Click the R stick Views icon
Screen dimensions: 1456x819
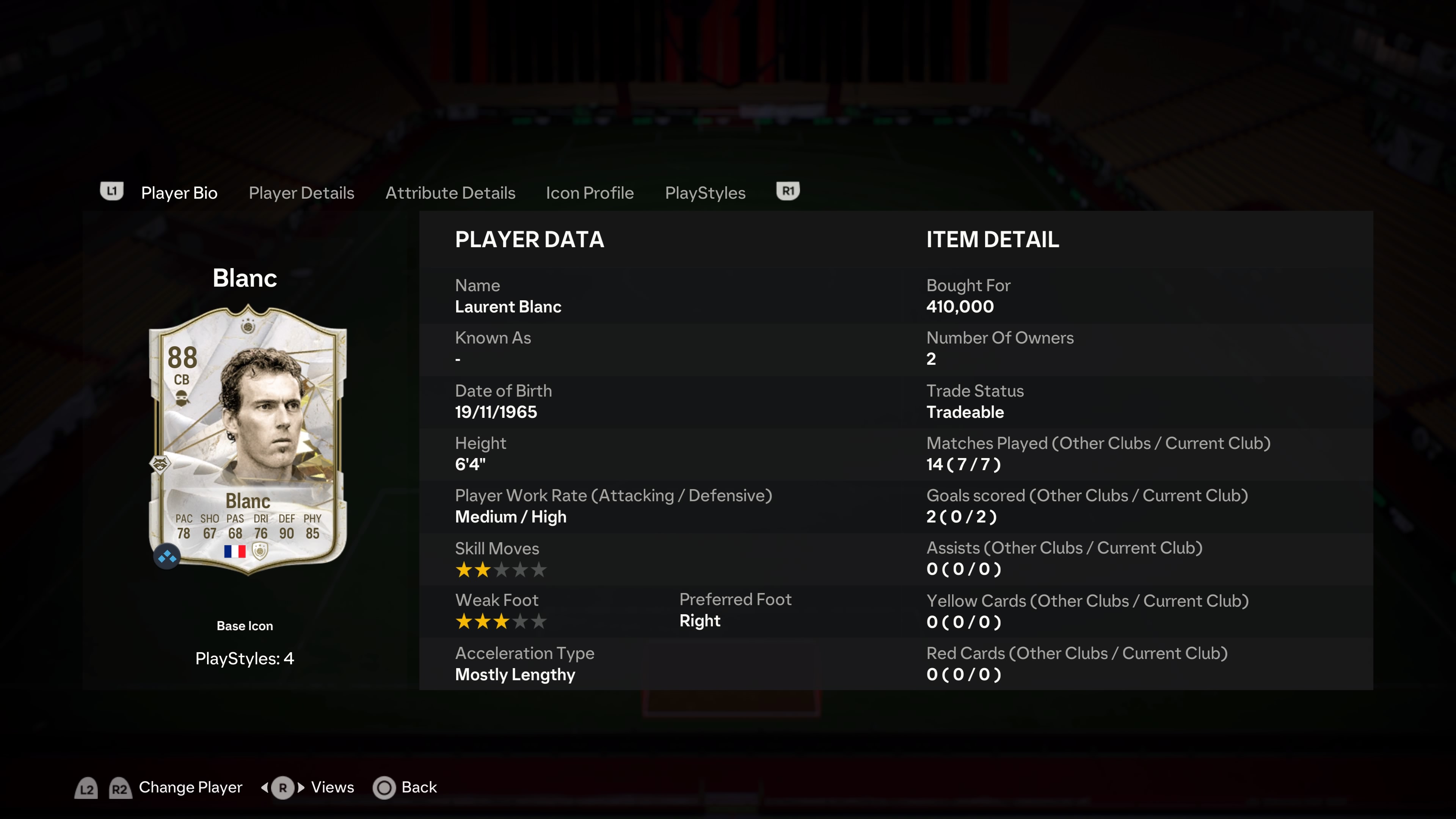click(282, 788)
